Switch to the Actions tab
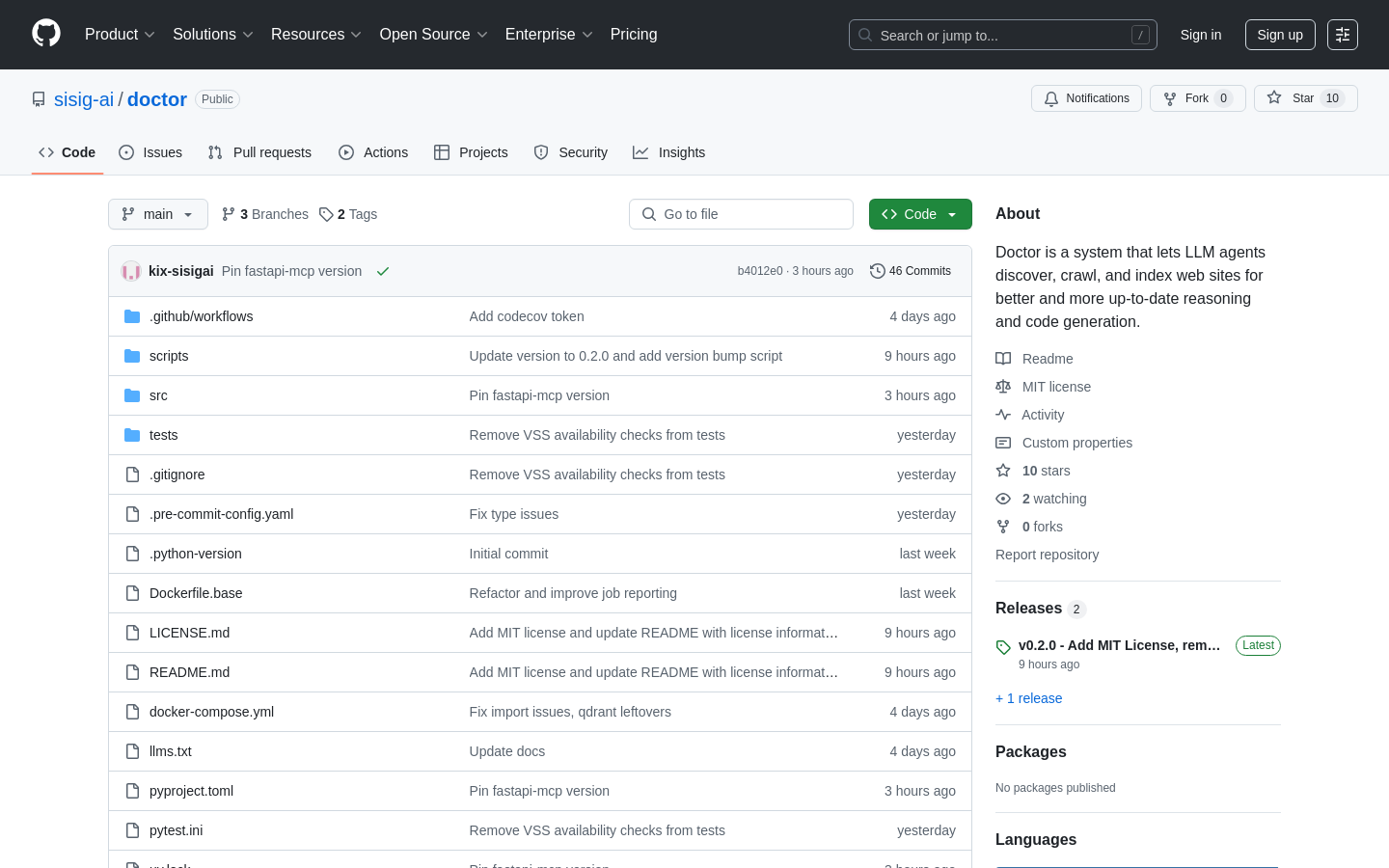This screenshot has width=1389, height=868. click(373, 152)
